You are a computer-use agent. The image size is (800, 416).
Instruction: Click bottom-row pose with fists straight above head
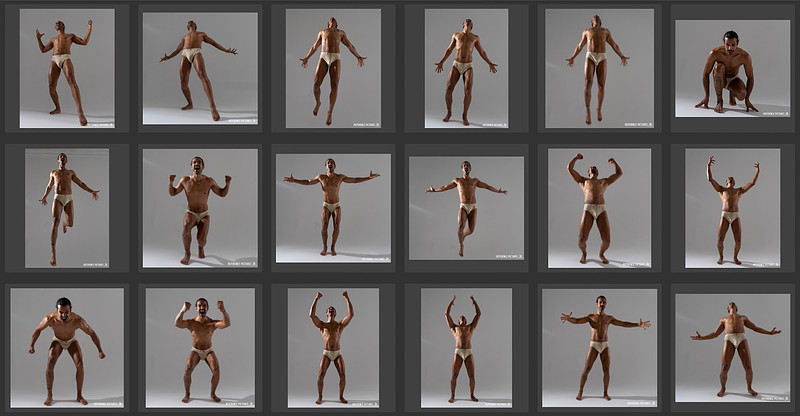333,347
